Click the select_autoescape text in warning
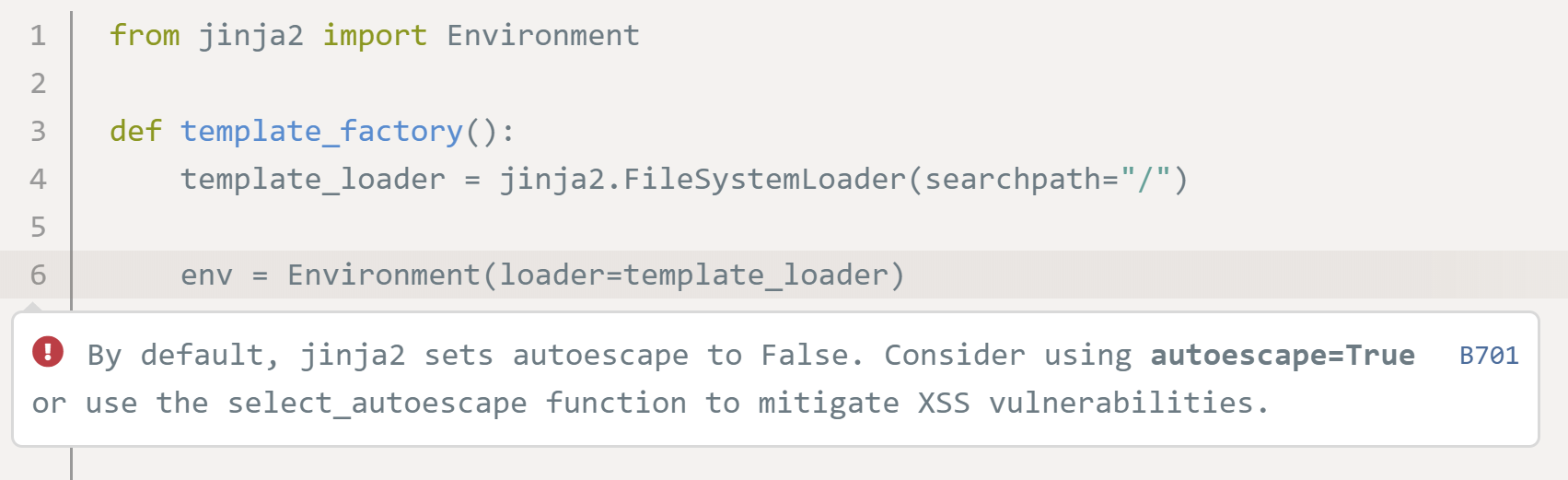The width and height of the screenshot is (1568, 480). click(377, 404)
